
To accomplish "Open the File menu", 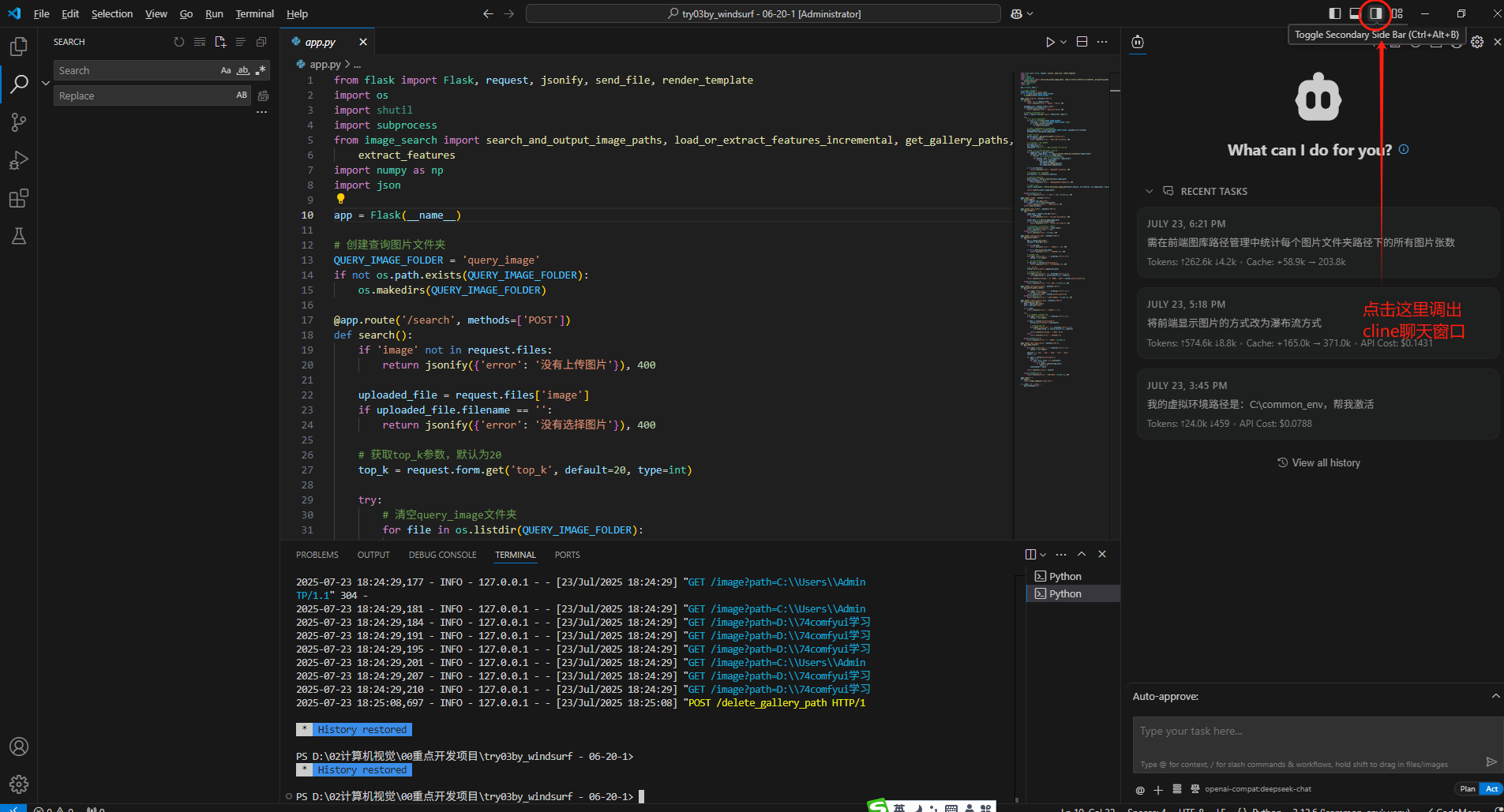I will [x=42, y=13].
